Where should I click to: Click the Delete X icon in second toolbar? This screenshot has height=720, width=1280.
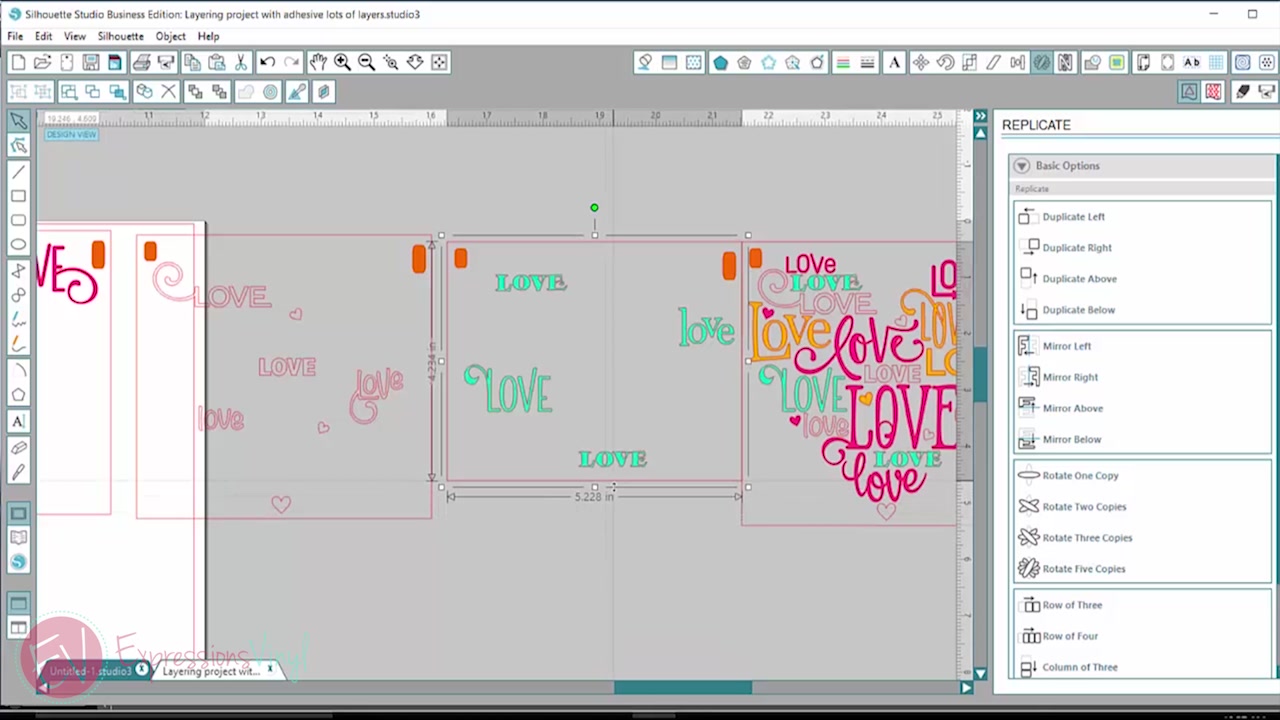[169, 92]
